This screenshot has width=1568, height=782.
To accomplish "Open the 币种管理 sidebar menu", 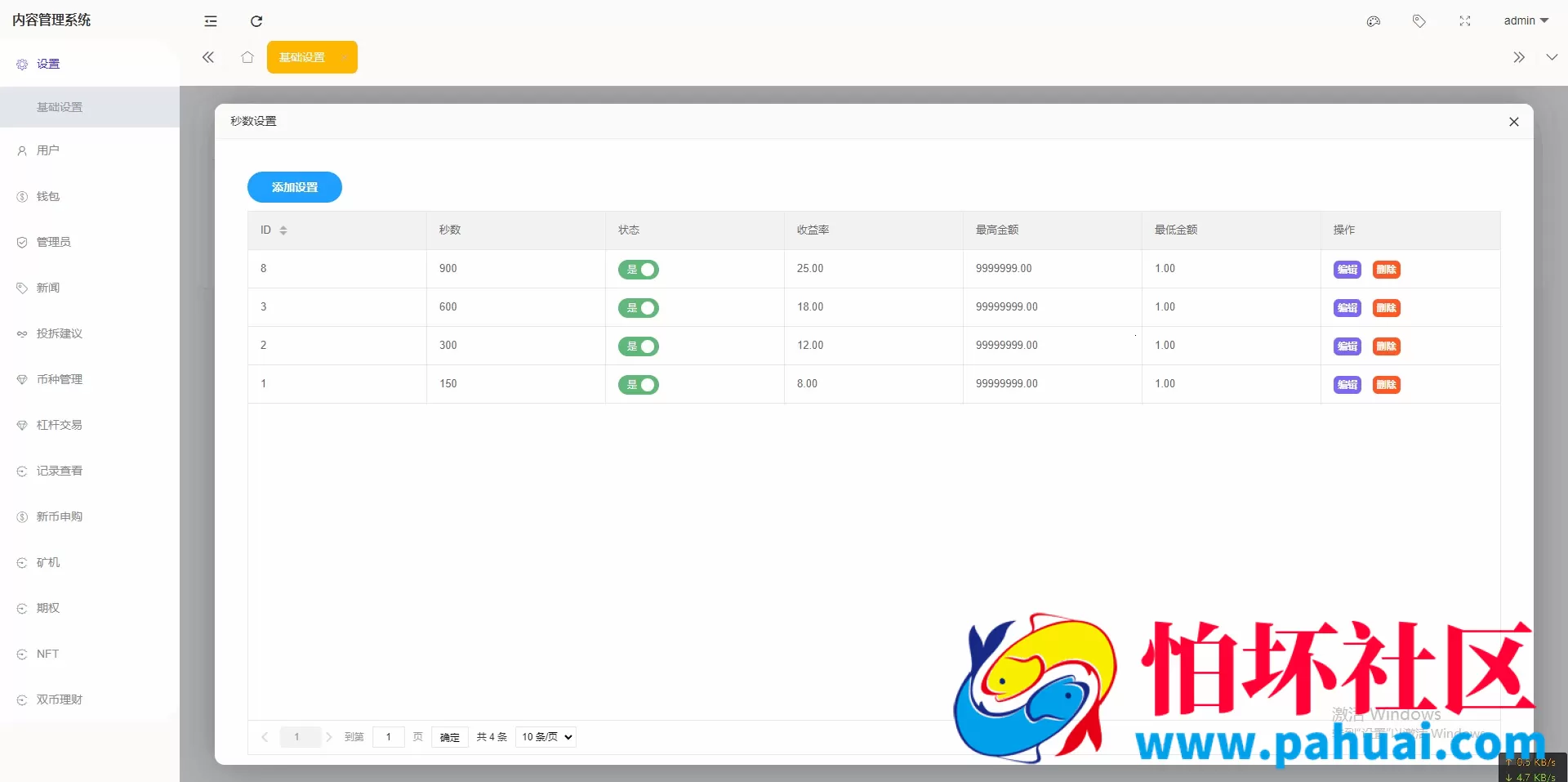I will click(90, 379).
